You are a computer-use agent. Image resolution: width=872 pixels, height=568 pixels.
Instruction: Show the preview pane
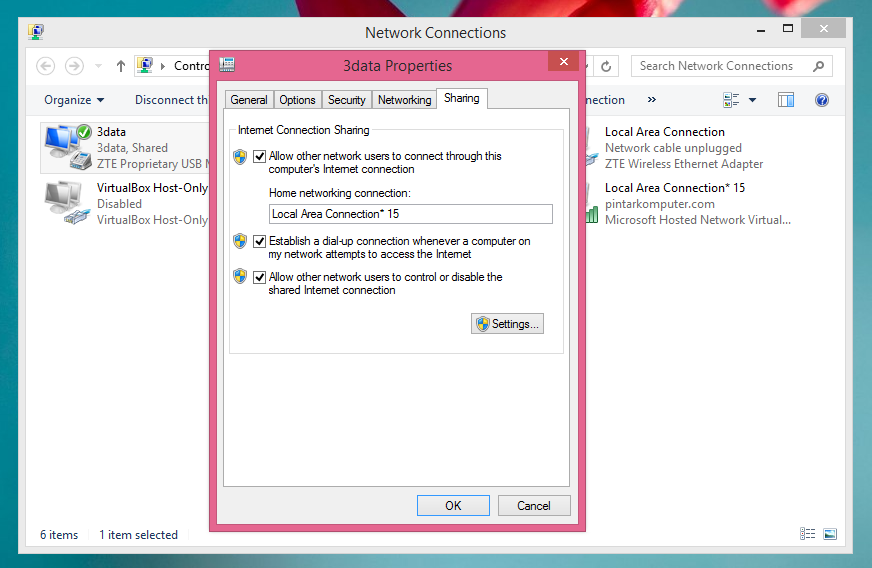[x=786, y=100]
